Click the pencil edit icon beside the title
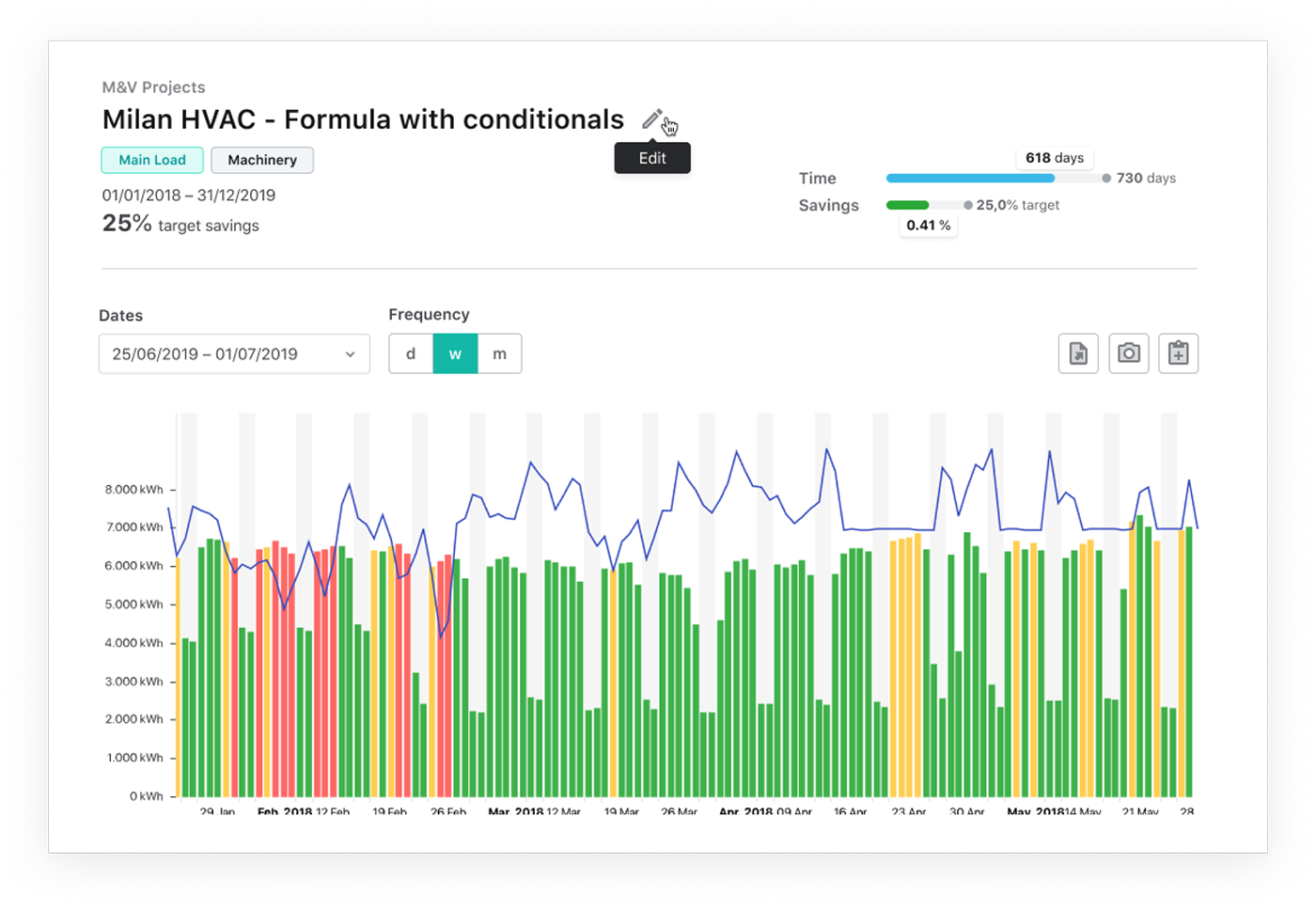 (651, 119)
